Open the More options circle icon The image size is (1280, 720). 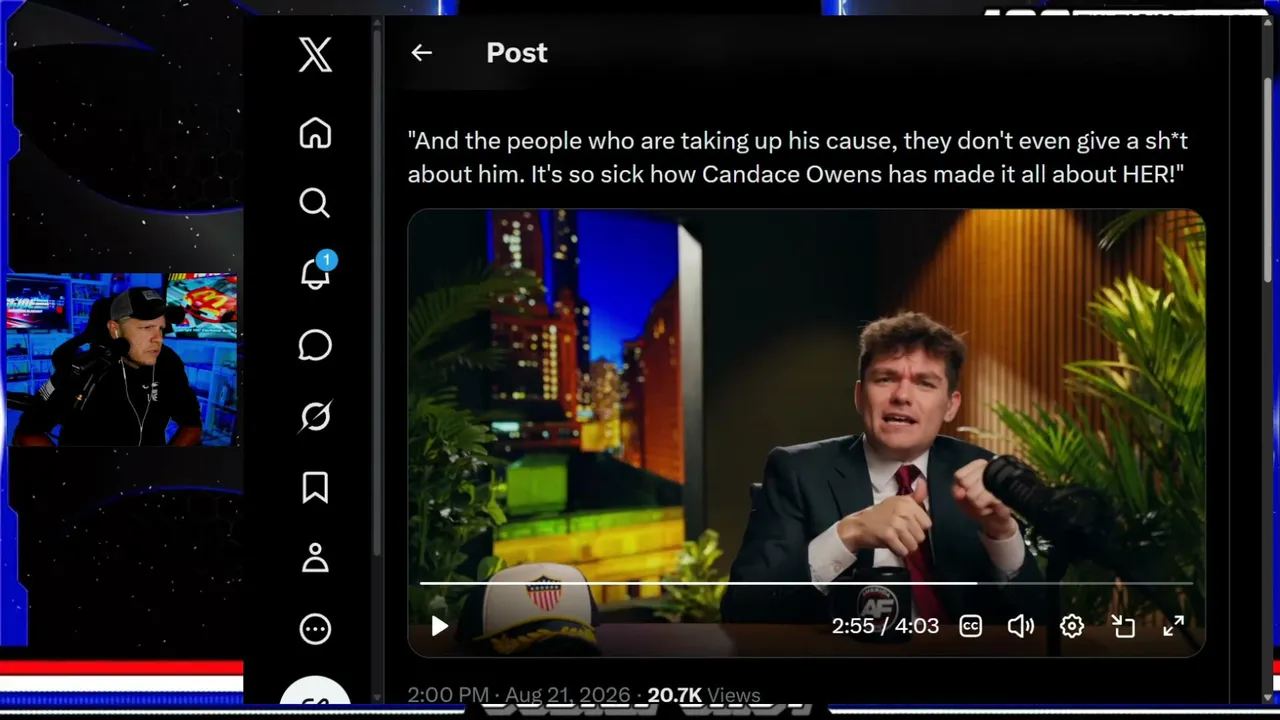pos(315,629)
